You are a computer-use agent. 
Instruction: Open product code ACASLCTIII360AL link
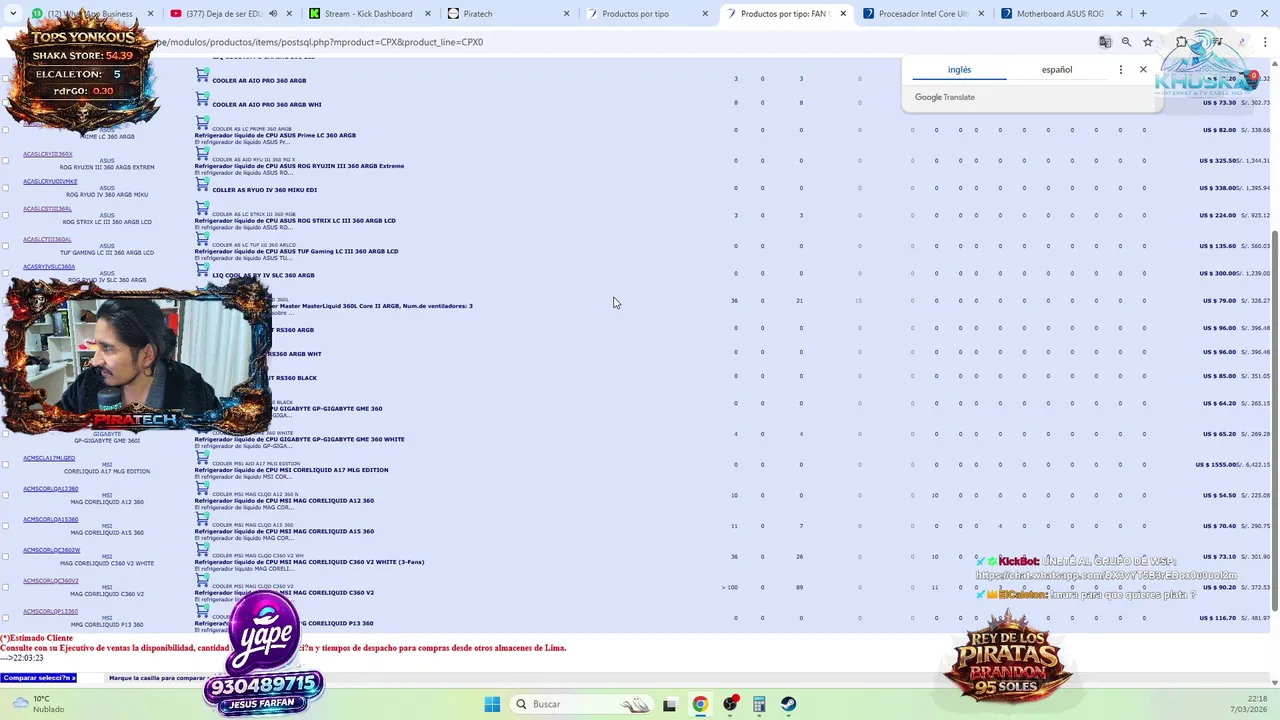click(x=47, y=239)
